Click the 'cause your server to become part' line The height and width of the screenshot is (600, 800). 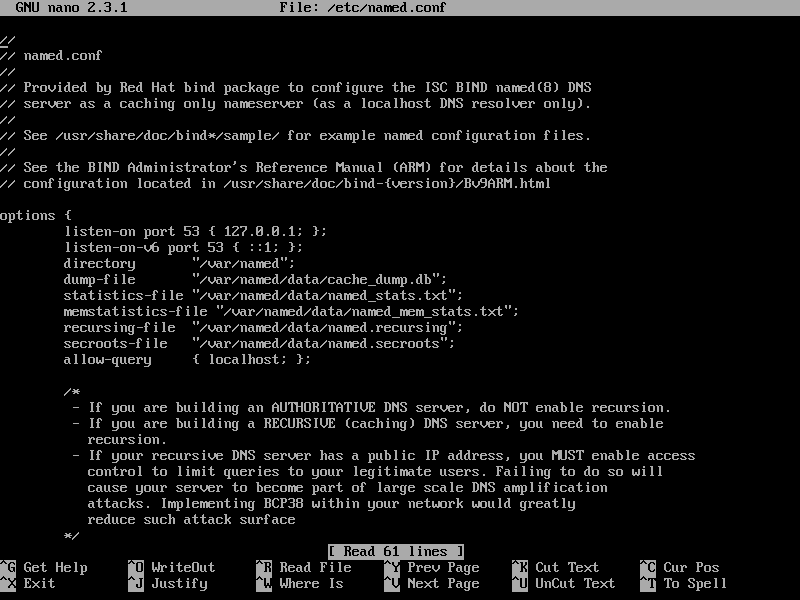click(x=347, y=488)
